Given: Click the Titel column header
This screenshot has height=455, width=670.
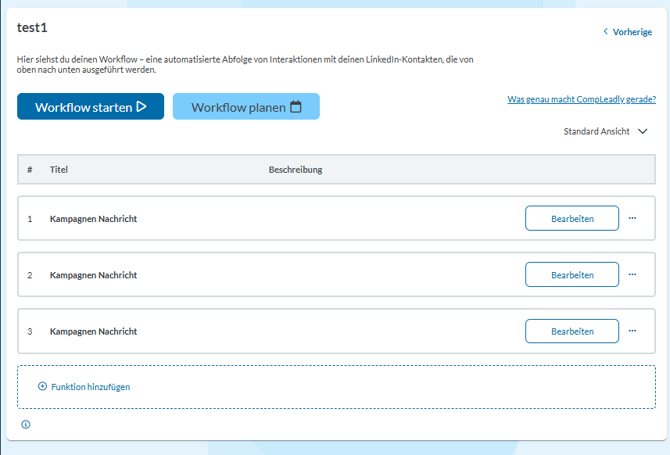Looking at the screenshot, I should click(59, 170).
